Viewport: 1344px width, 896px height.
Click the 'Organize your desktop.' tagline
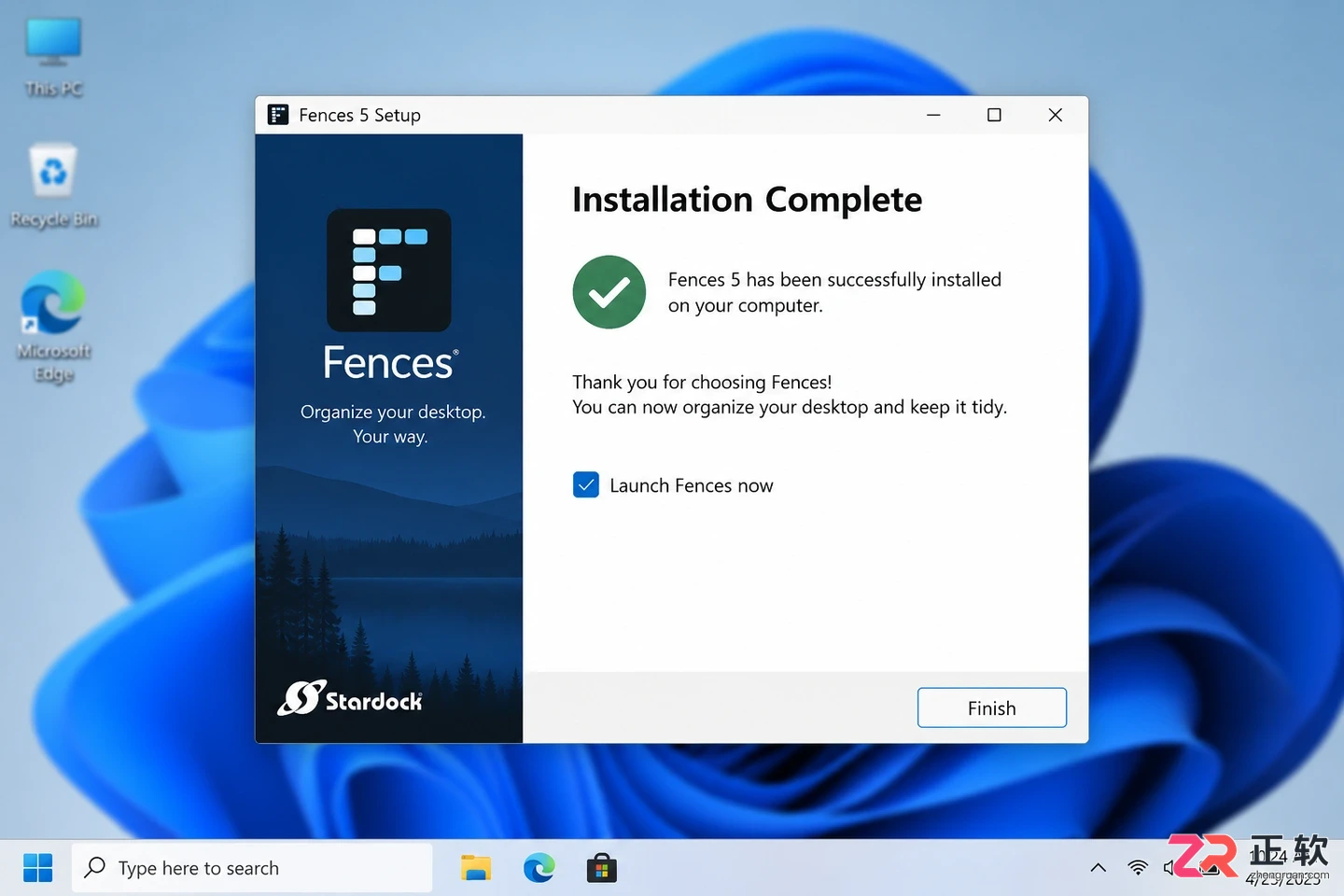point(393,412)
